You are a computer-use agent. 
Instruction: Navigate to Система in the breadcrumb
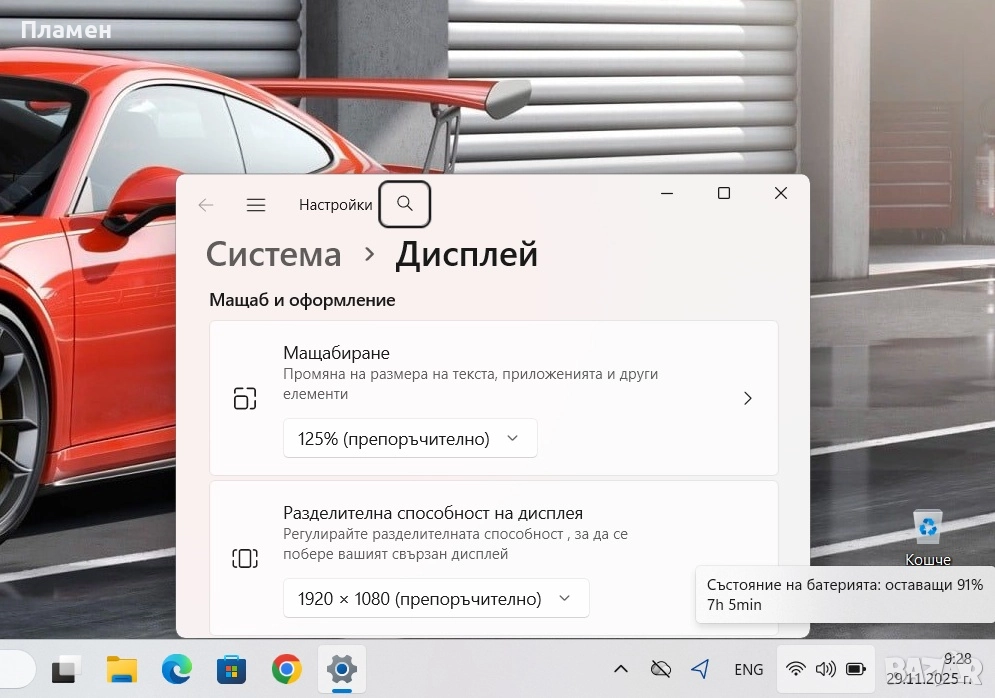click(x=273, y=255)
